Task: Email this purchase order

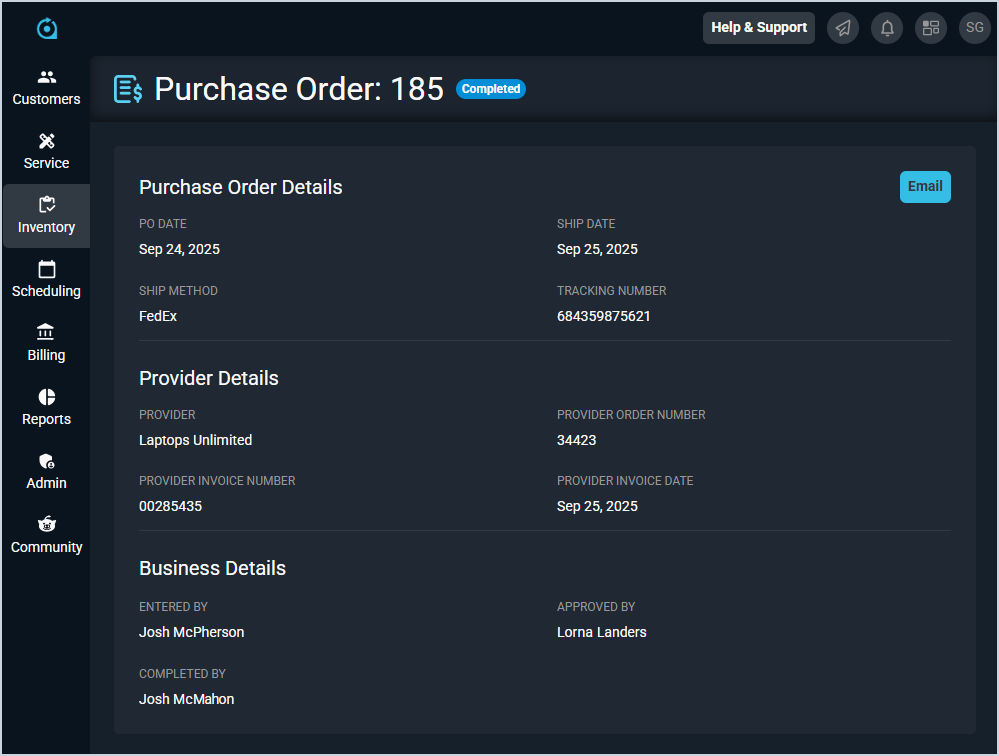Action: pyautogui.click(x=925, y=187)
